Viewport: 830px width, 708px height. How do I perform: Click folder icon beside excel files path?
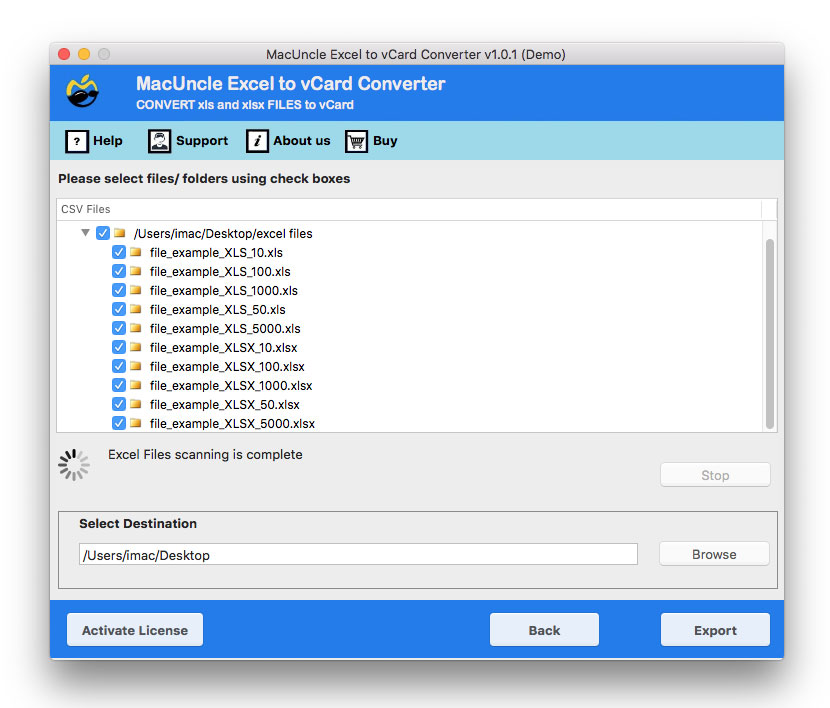click(x=119, y=233)
